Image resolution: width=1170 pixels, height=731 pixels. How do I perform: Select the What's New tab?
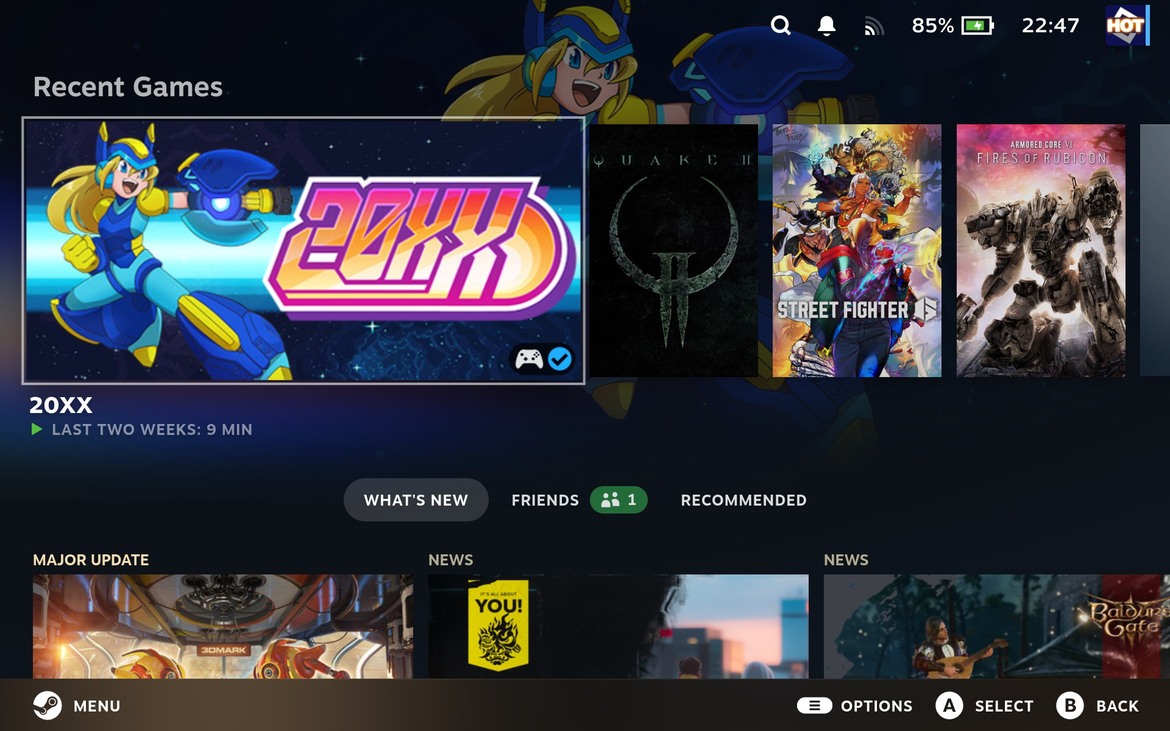(x=415, y=500)
